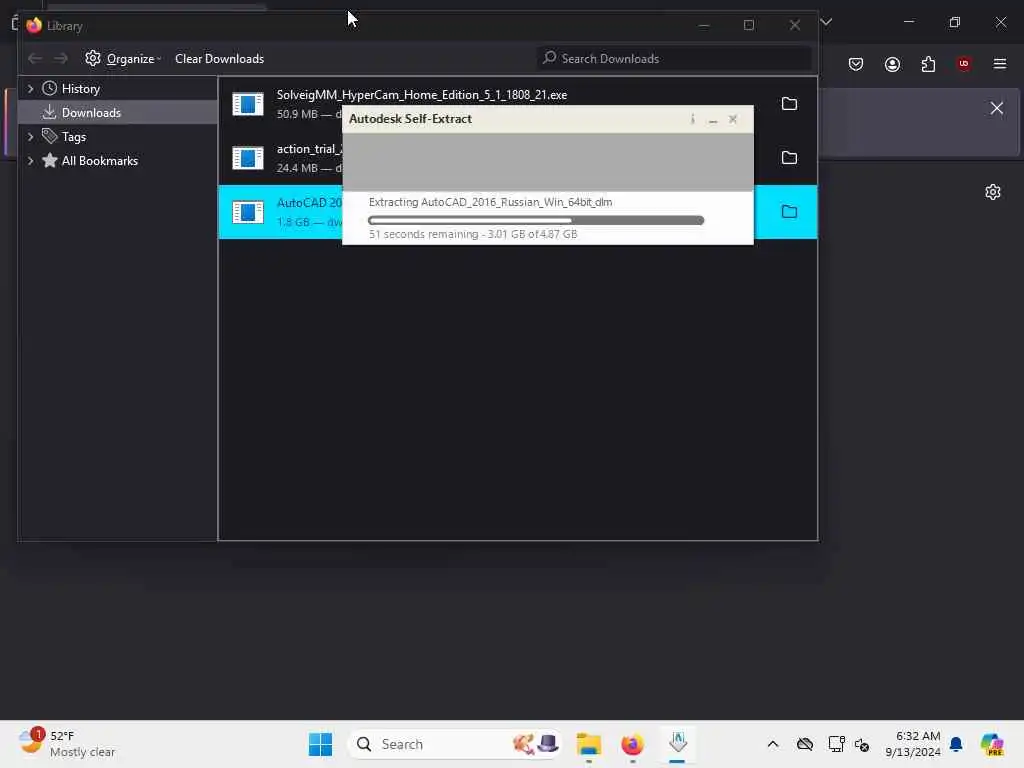Click Clear Downloads button
This screenshot has height=768, width=1024.
point(219,59)
